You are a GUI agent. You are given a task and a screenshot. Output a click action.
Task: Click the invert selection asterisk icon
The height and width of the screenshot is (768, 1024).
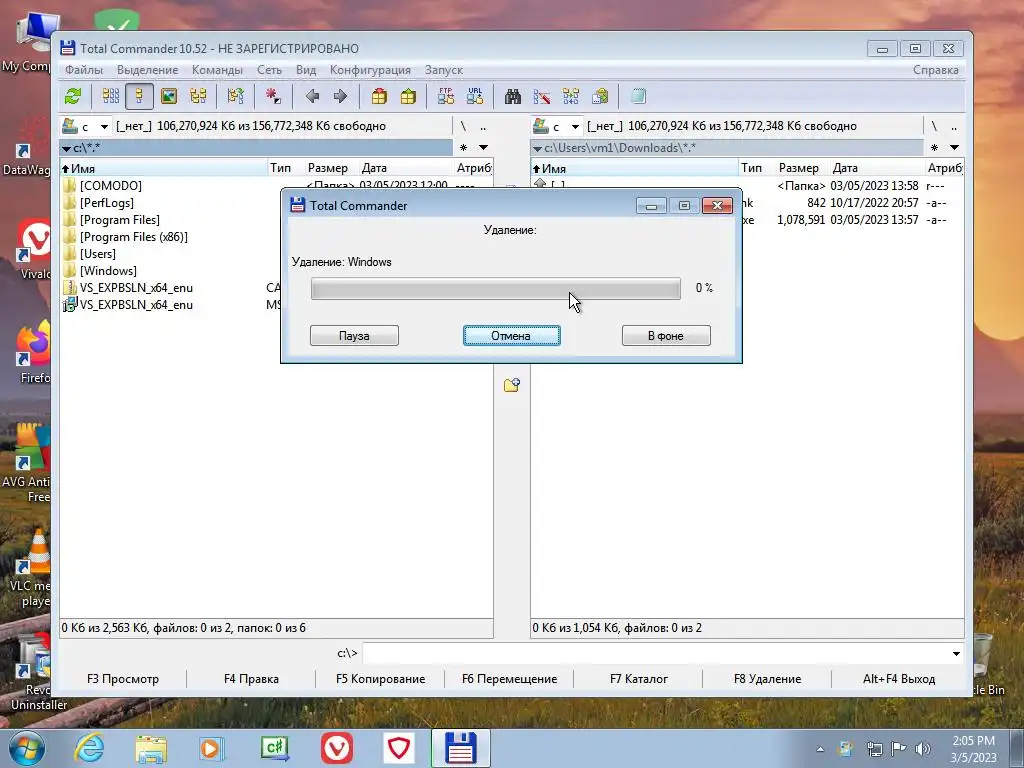273,97
